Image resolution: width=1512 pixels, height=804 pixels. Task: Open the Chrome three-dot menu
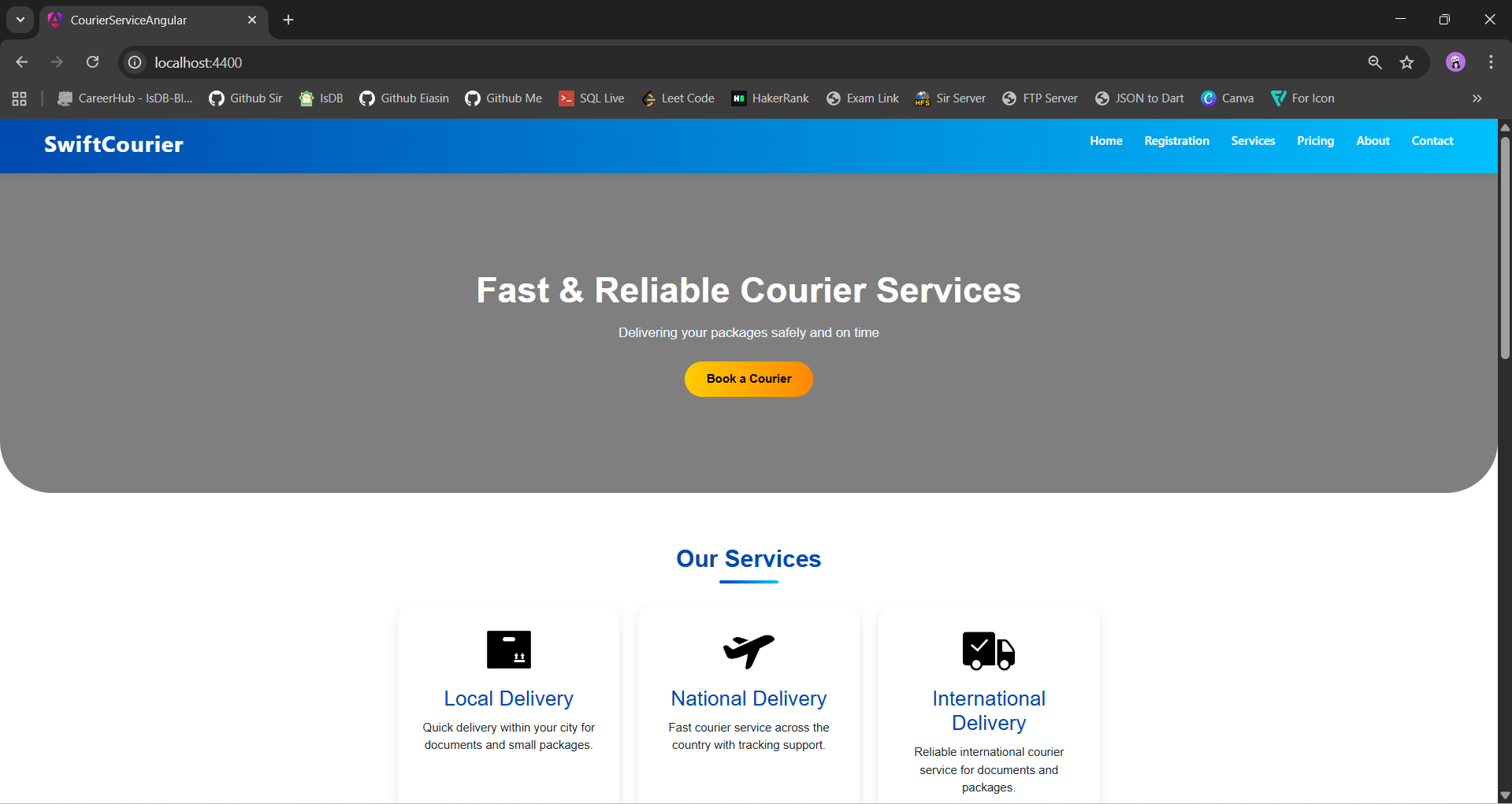tap(1491, 62)
